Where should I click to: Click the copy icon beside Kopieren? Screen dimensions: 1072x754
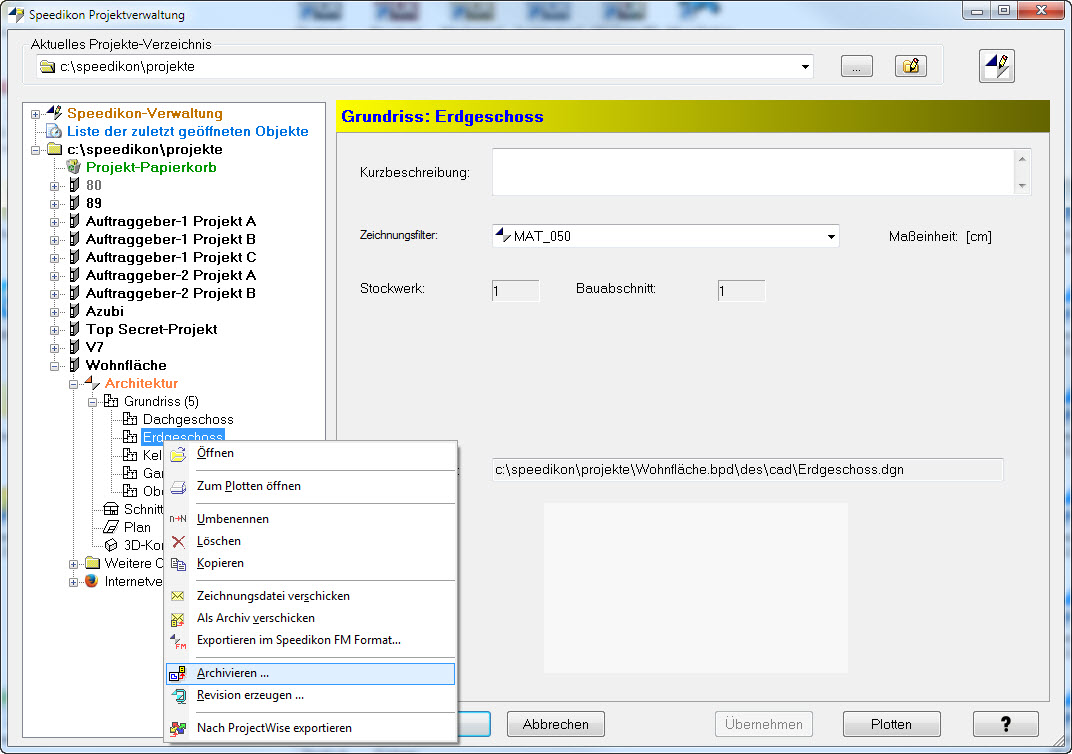(x=178, y=564)
